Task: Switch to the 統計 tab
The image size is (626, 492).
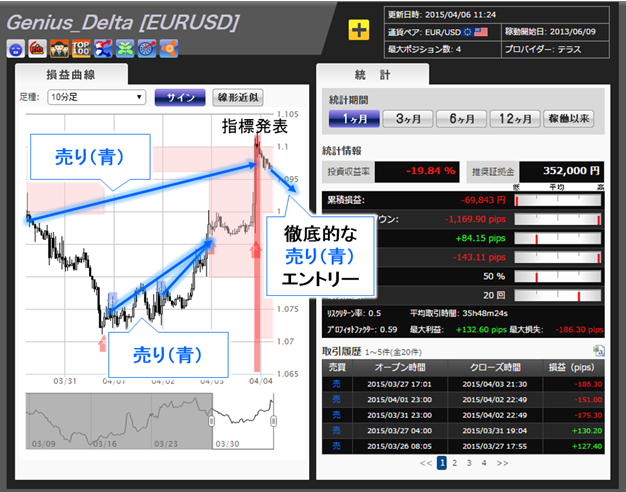Action: [372, 74]
